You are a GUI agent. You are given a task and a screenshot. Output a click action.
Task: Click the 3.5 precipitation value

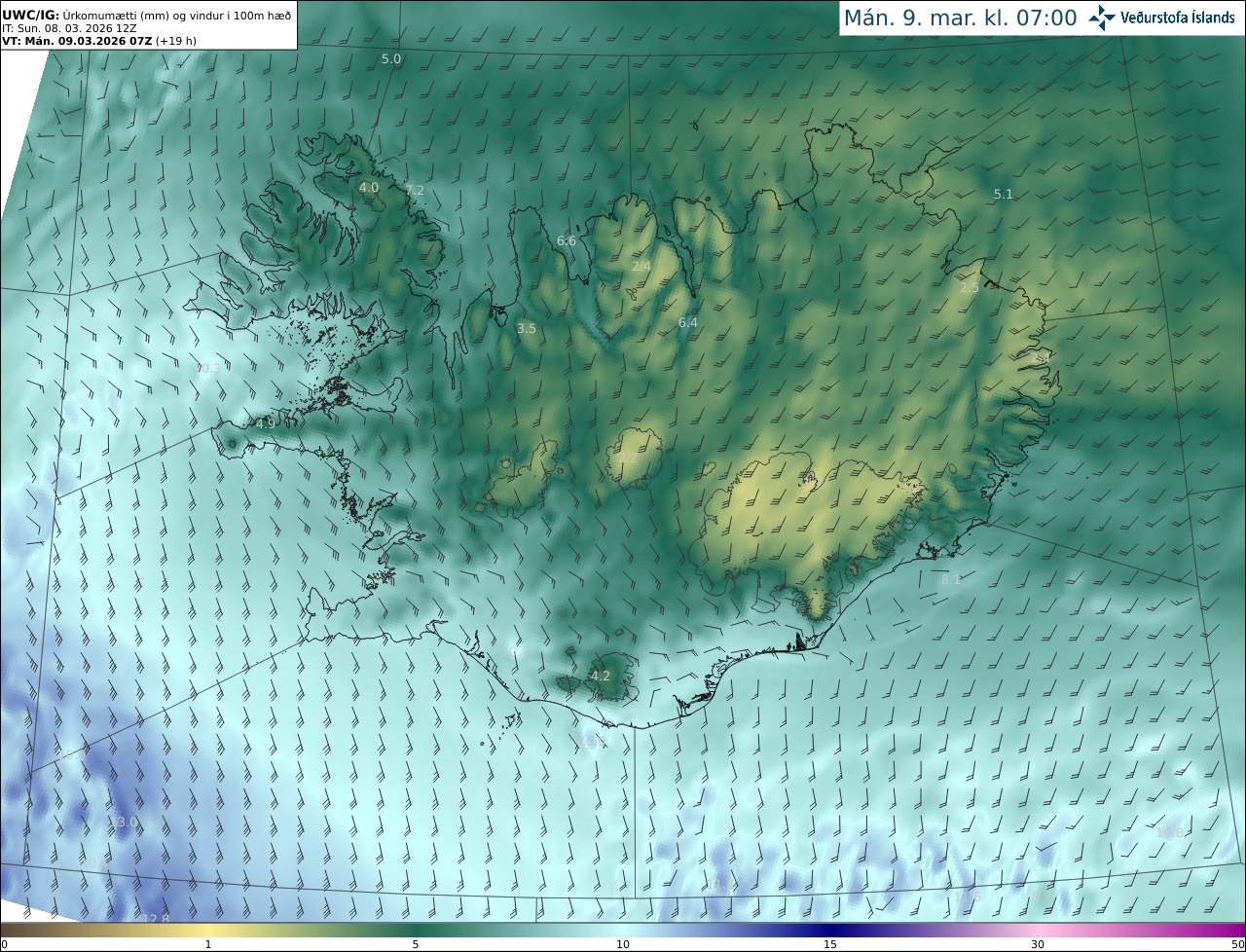pos(527,329)
